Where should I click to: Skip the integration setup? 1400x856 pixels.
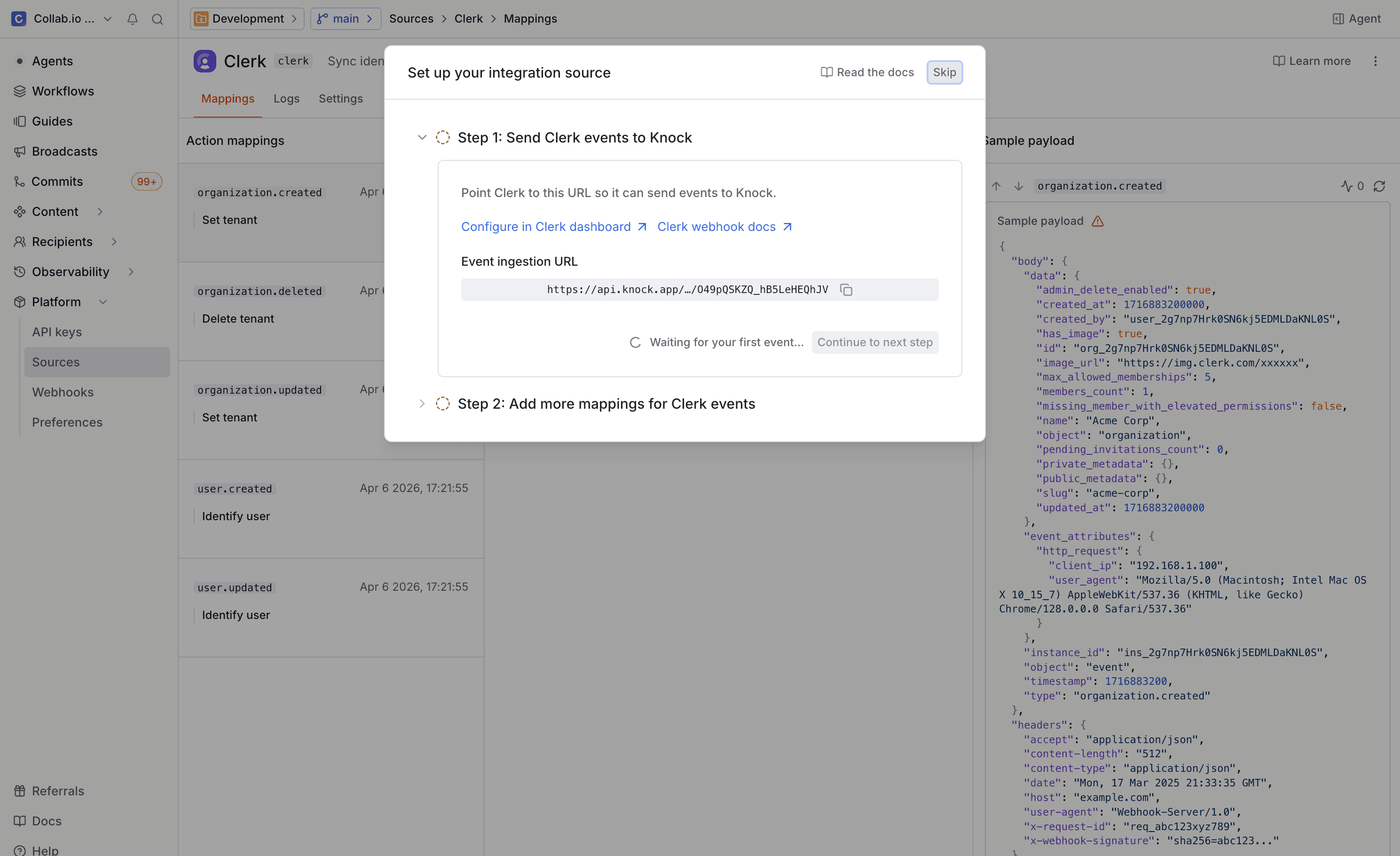pos(944,72)
